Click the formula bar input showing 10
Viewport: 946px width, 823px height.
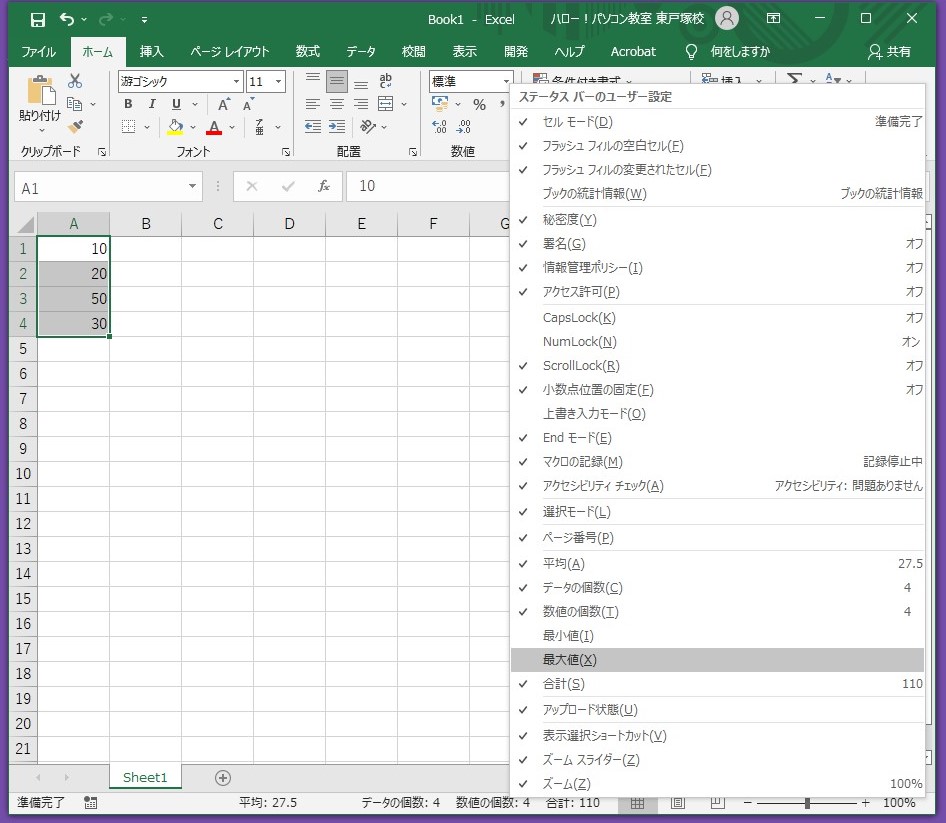tap(428, 186)
